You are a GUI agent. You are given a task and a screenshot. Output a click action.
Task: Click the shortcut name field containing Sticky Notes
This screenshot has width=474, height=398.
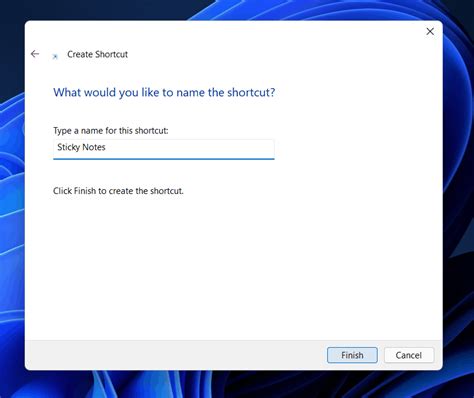click(164, 149)
